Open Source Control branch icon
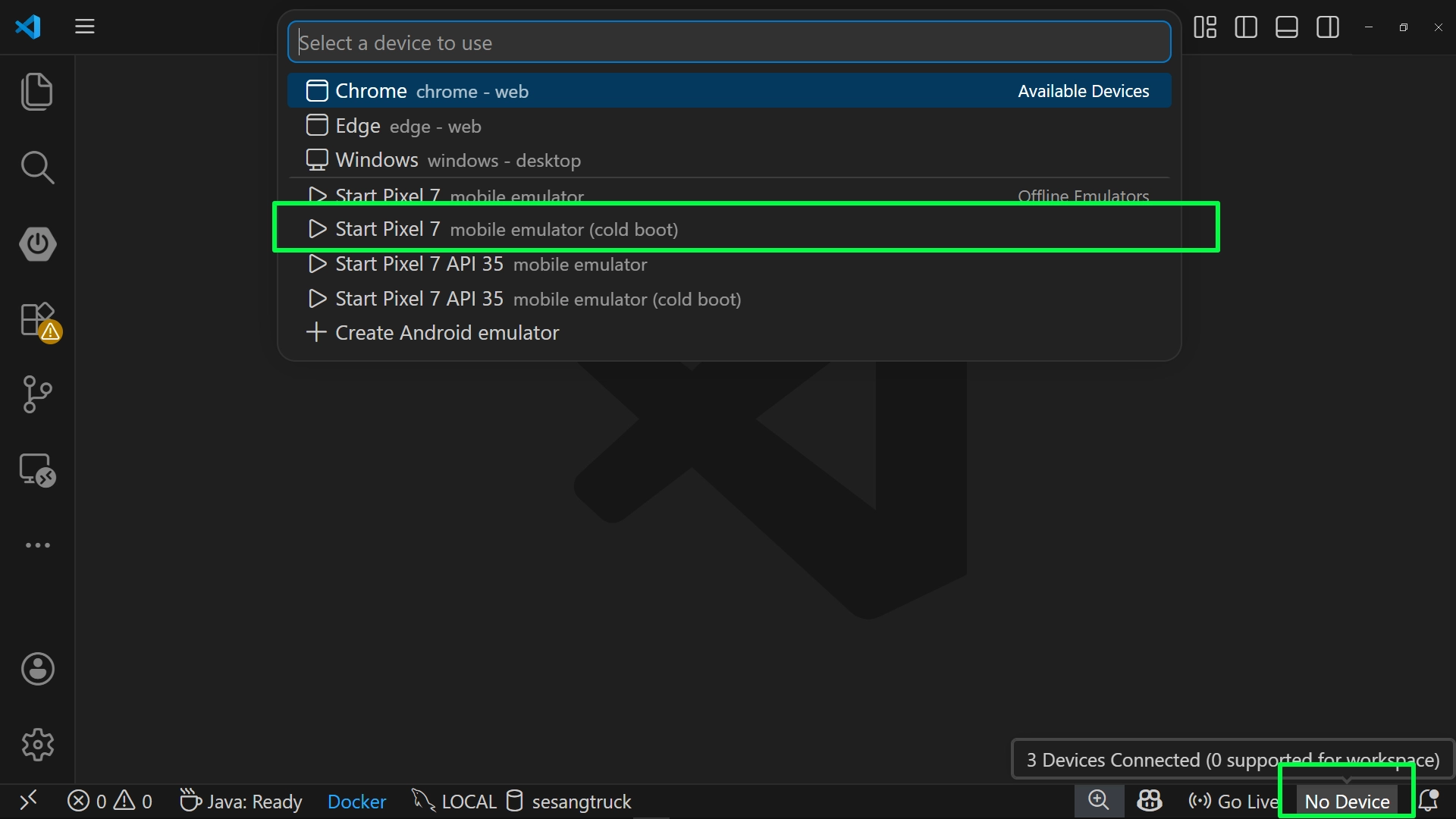 pyautogui.click(x=37, y=394)
